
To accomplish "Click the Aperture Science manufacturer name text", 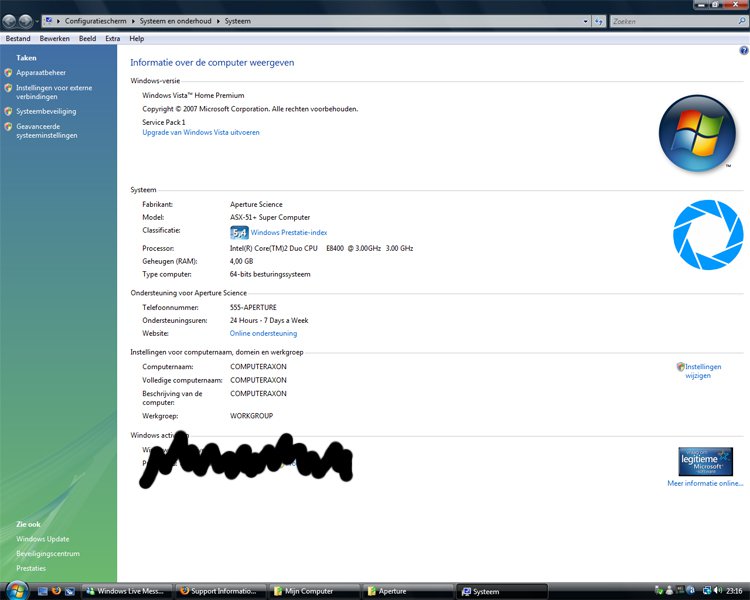I will (256, 204).
